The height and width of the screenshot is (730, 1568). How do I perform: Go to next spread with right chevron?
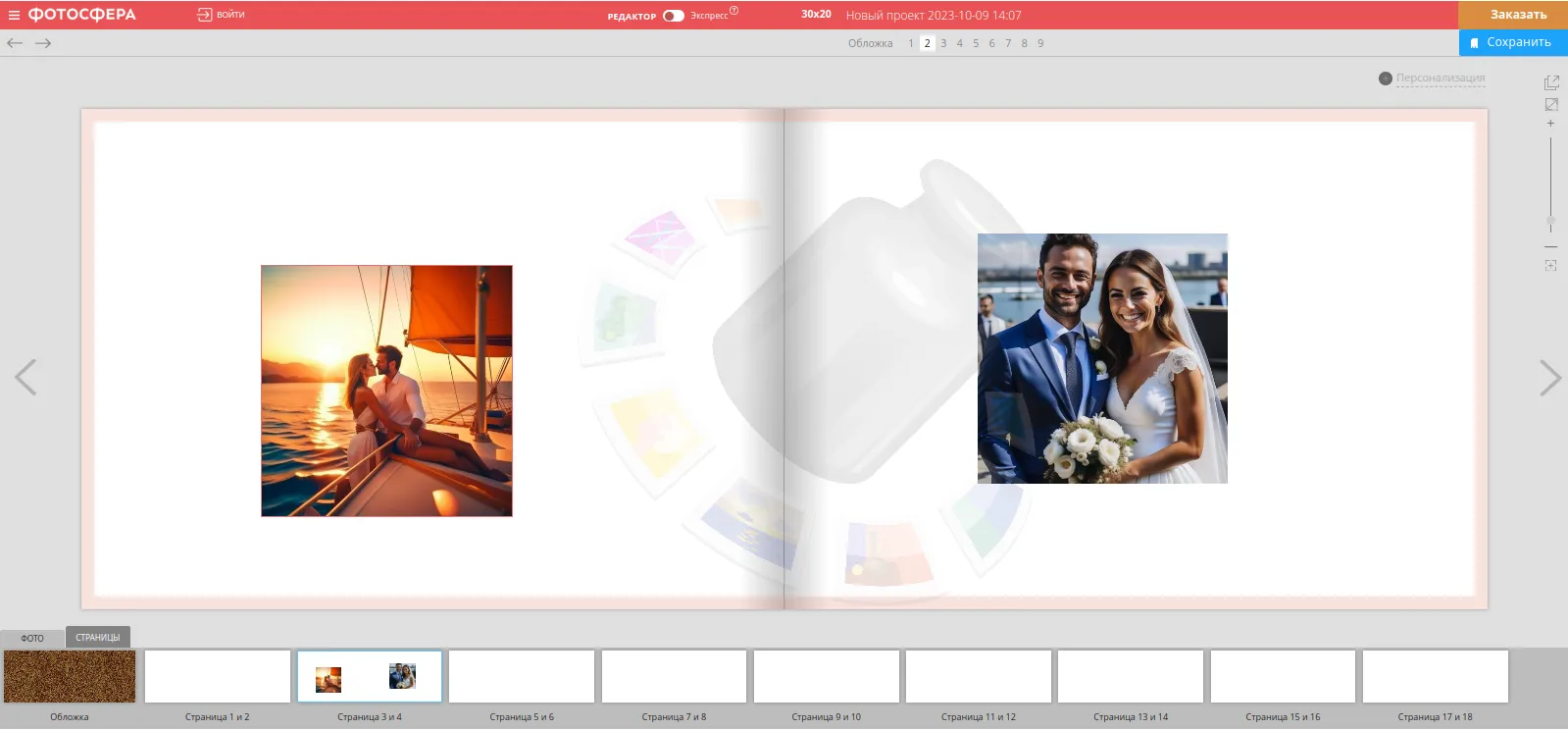coord(1548,378)
